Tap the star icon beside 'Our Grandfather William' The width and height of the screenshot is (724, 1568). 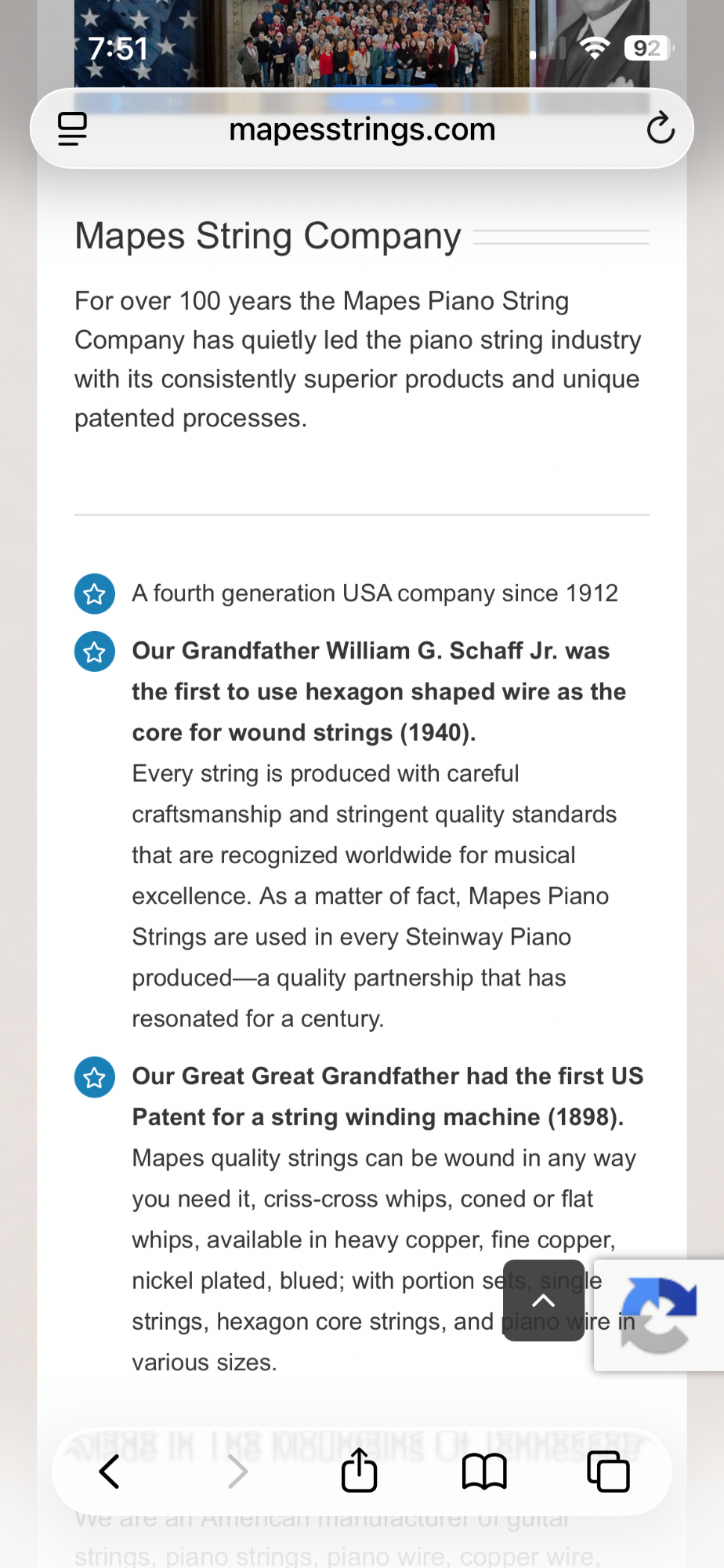(x=95, y=652)
